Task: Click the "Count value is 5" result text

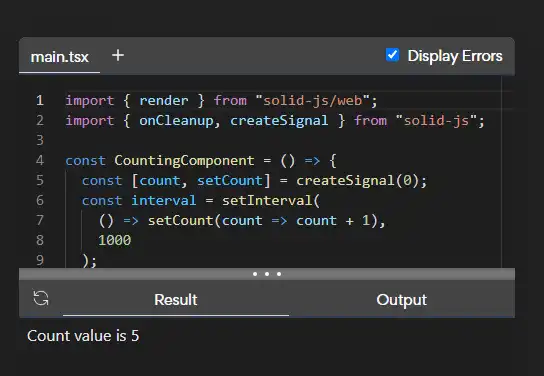Action: (x=83, y=336)
